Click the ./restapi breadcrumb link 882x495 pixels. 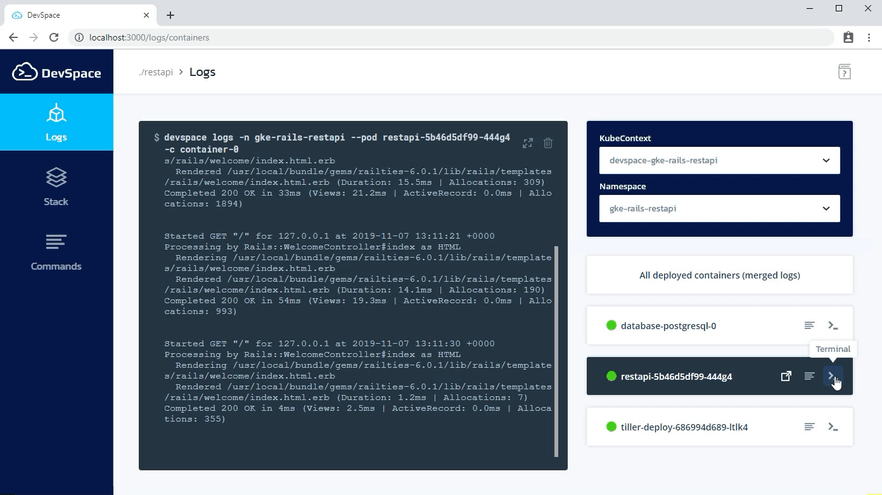[156, 72]
